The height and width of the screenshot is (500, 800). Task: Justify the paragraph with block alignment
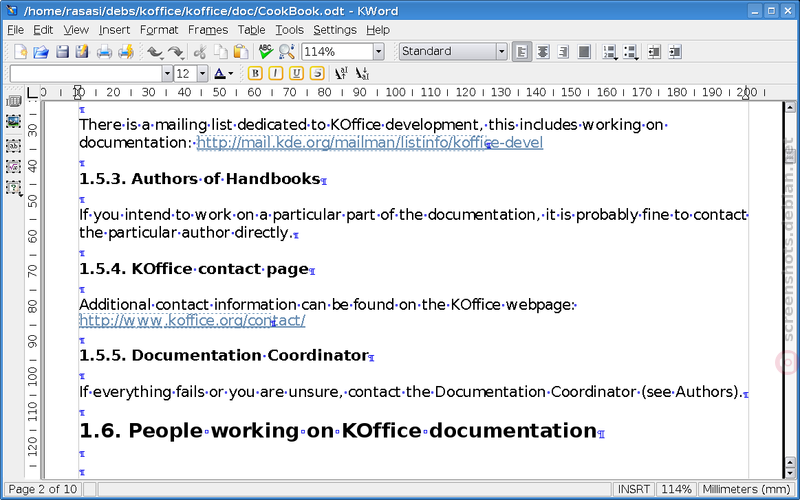pyautogui.click(x=584, y=52)
